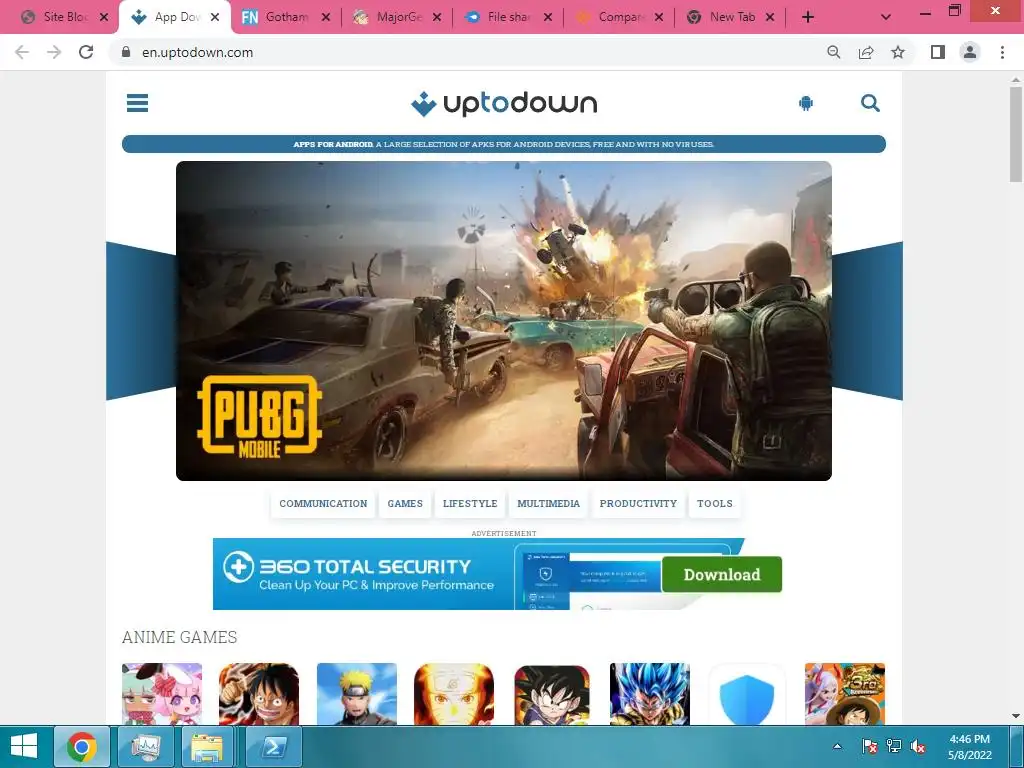
Task: Close the App Download tab
Action: click(215, 17)
